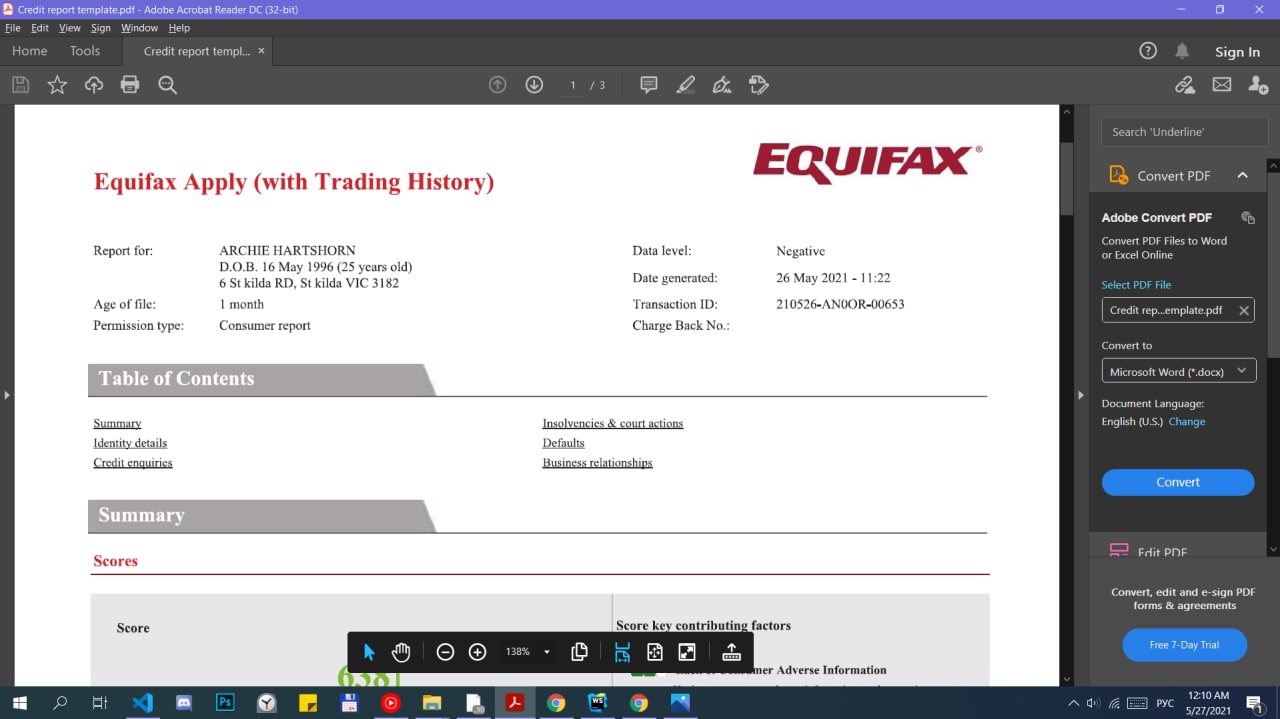
Task: Click the upload to cloud icon
Action: 94,85
